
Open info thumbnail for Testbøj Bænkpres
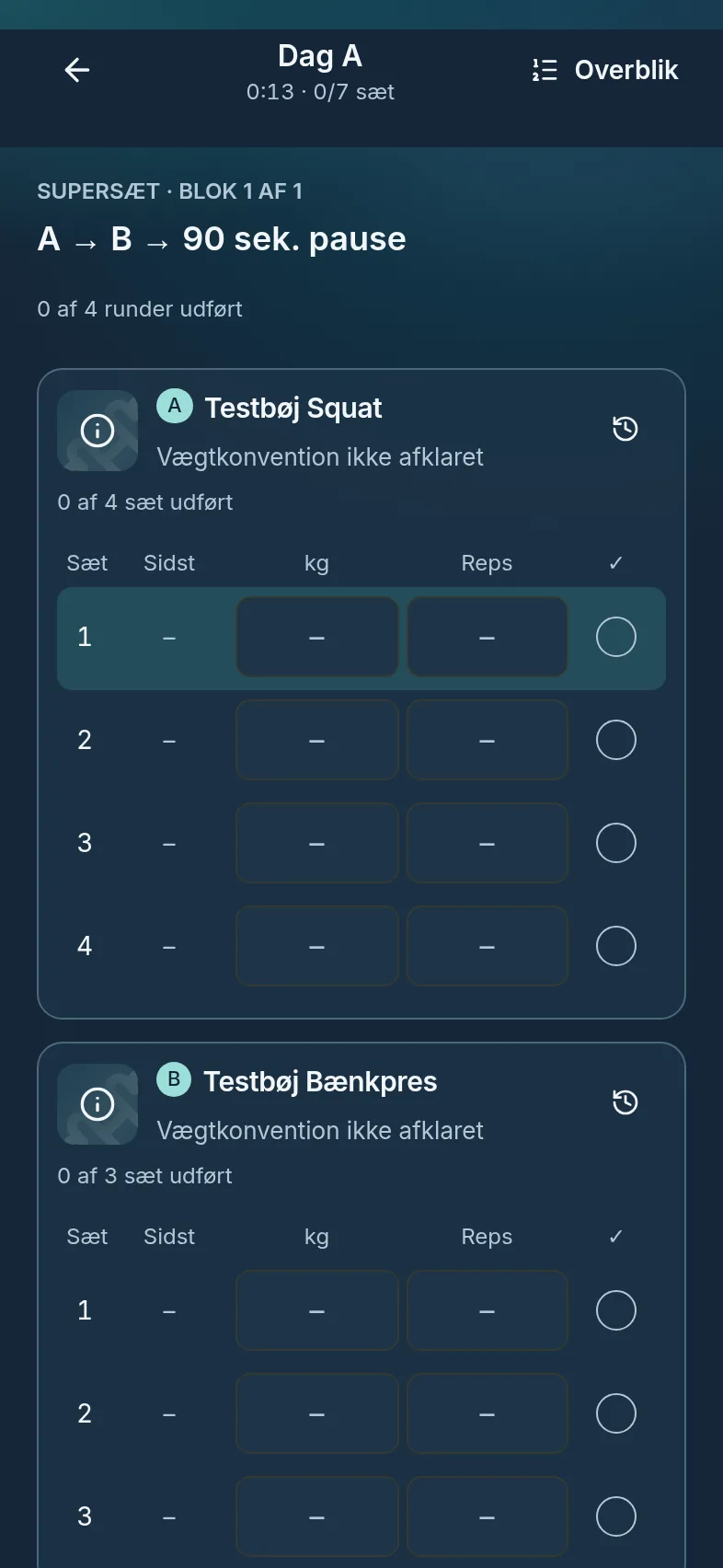click(x=98, y=1104)
